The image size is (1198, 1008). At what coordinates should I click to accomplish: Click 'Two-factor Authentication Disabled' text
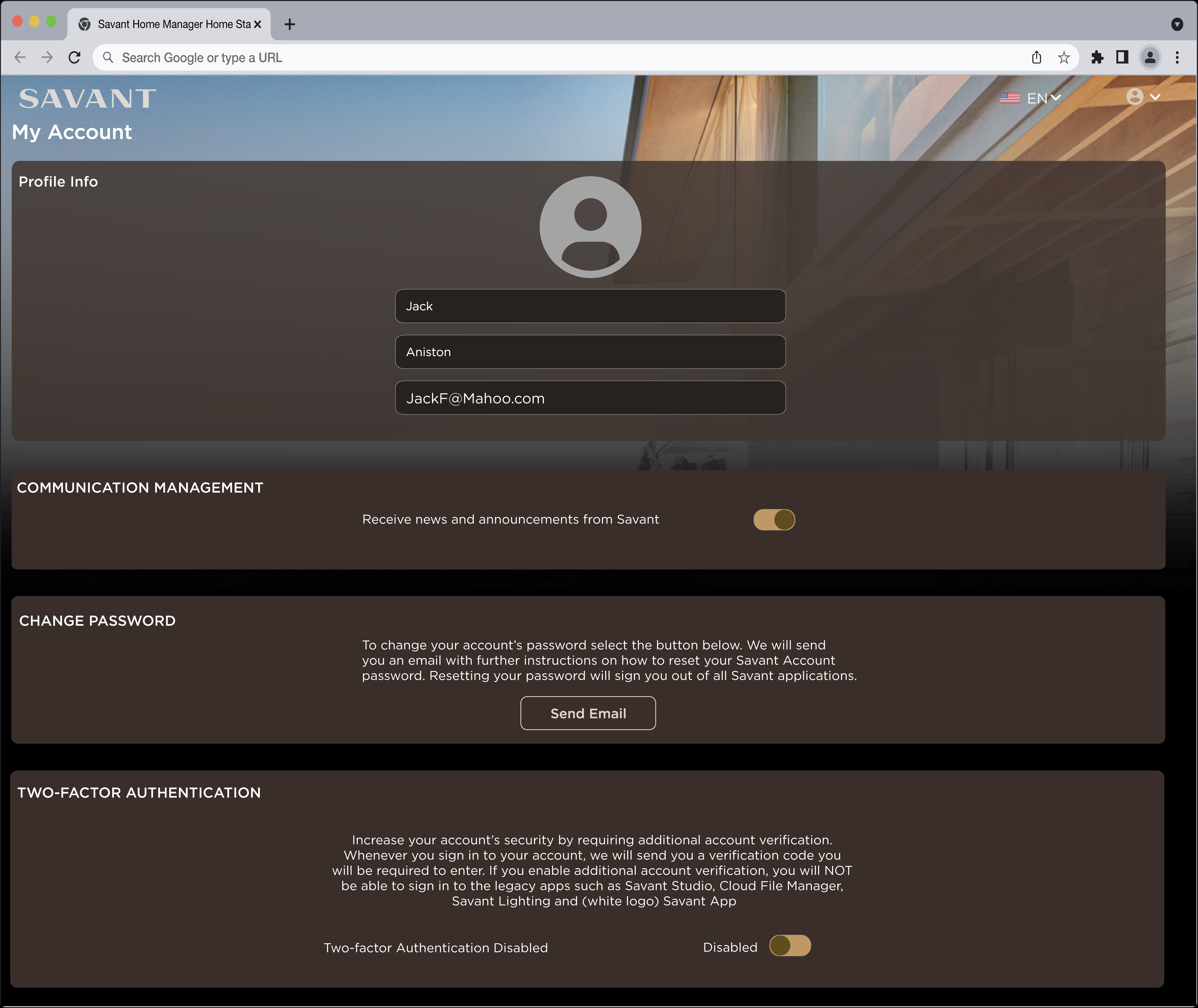coord(436,948)
